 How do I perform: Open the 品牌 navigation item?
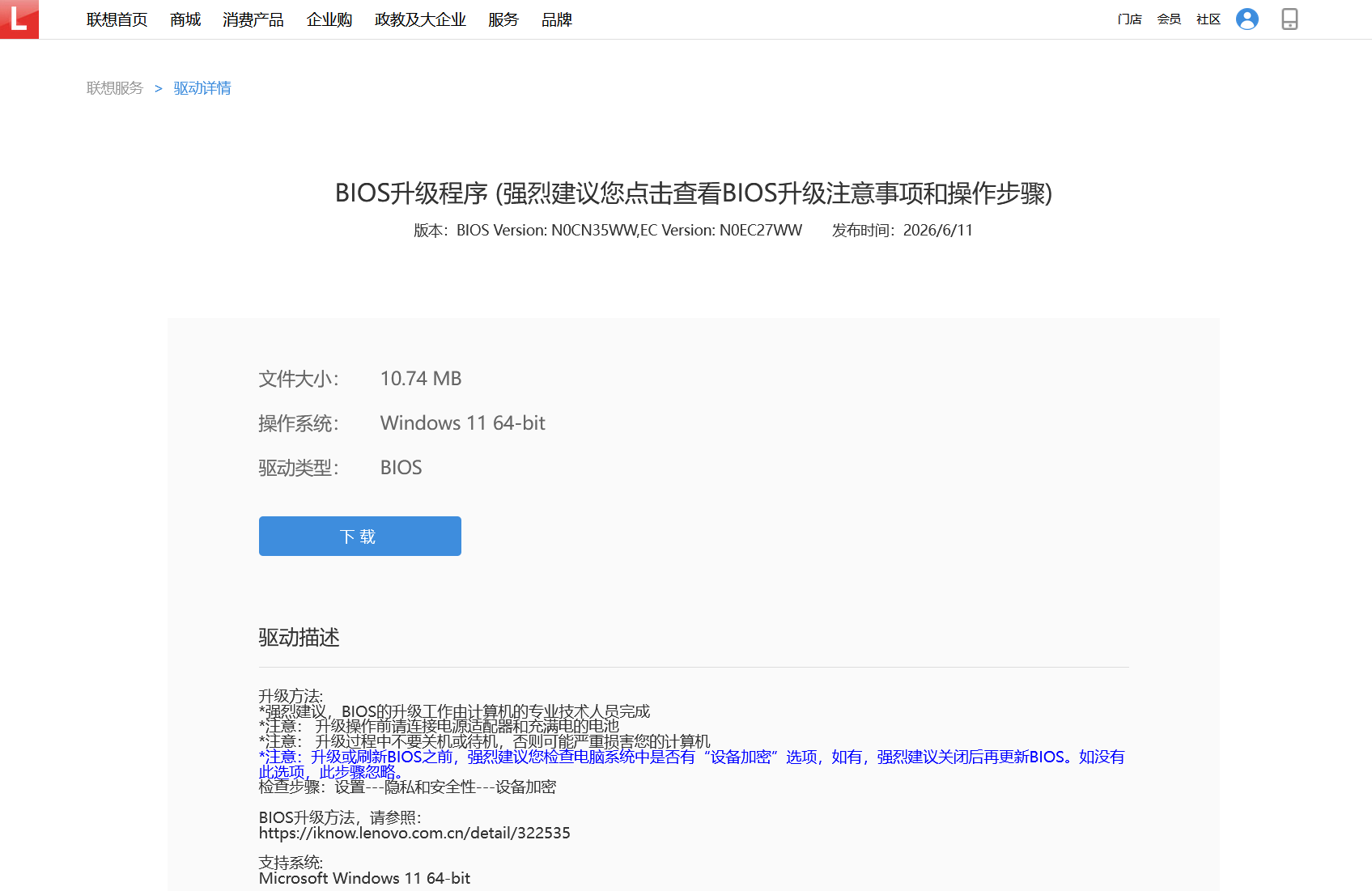tap(557, 19)
